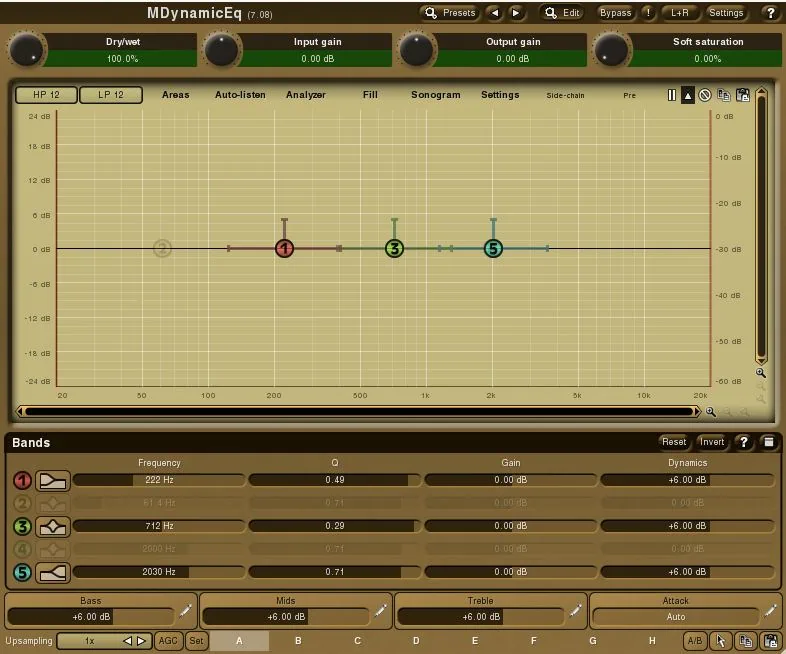The width and height of the screenshot is (786, 654).
Task: Invert the bands with Invert button
Action: tap(712, 442)
